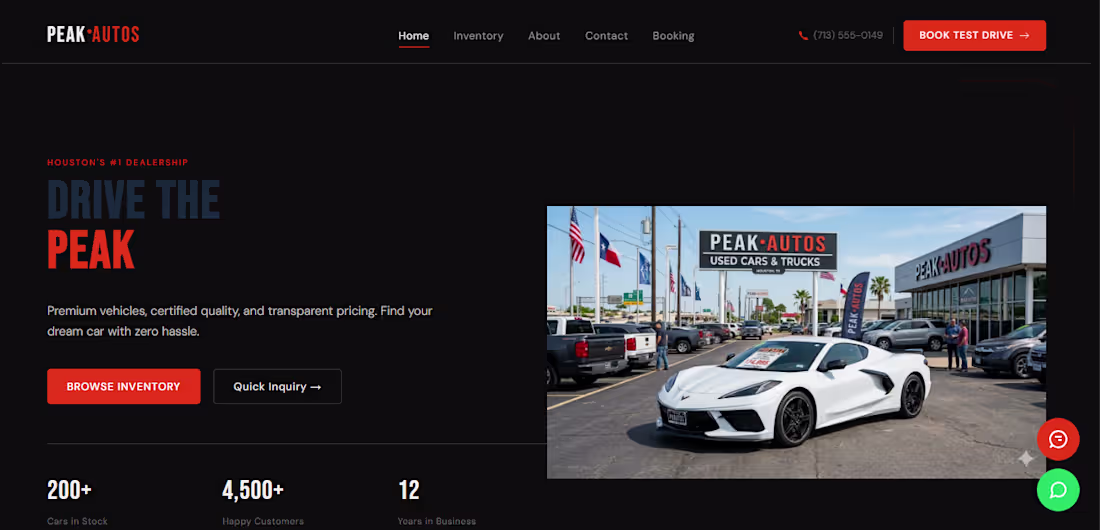Click the 'Happy Customers' label

(263, 522)
